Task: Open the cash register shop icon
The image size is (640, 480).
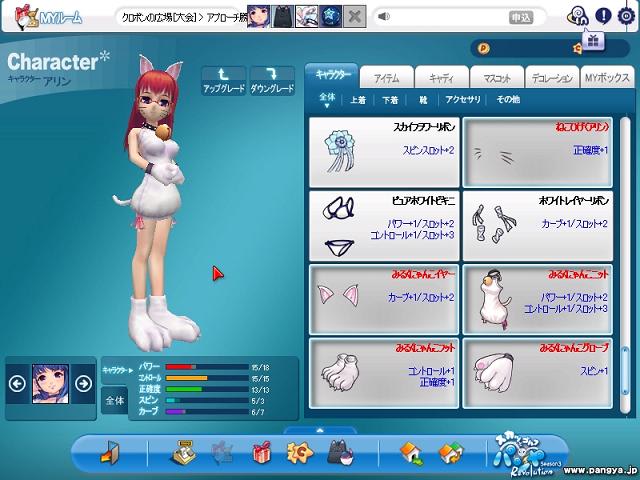Action: (x=183, y=452)
